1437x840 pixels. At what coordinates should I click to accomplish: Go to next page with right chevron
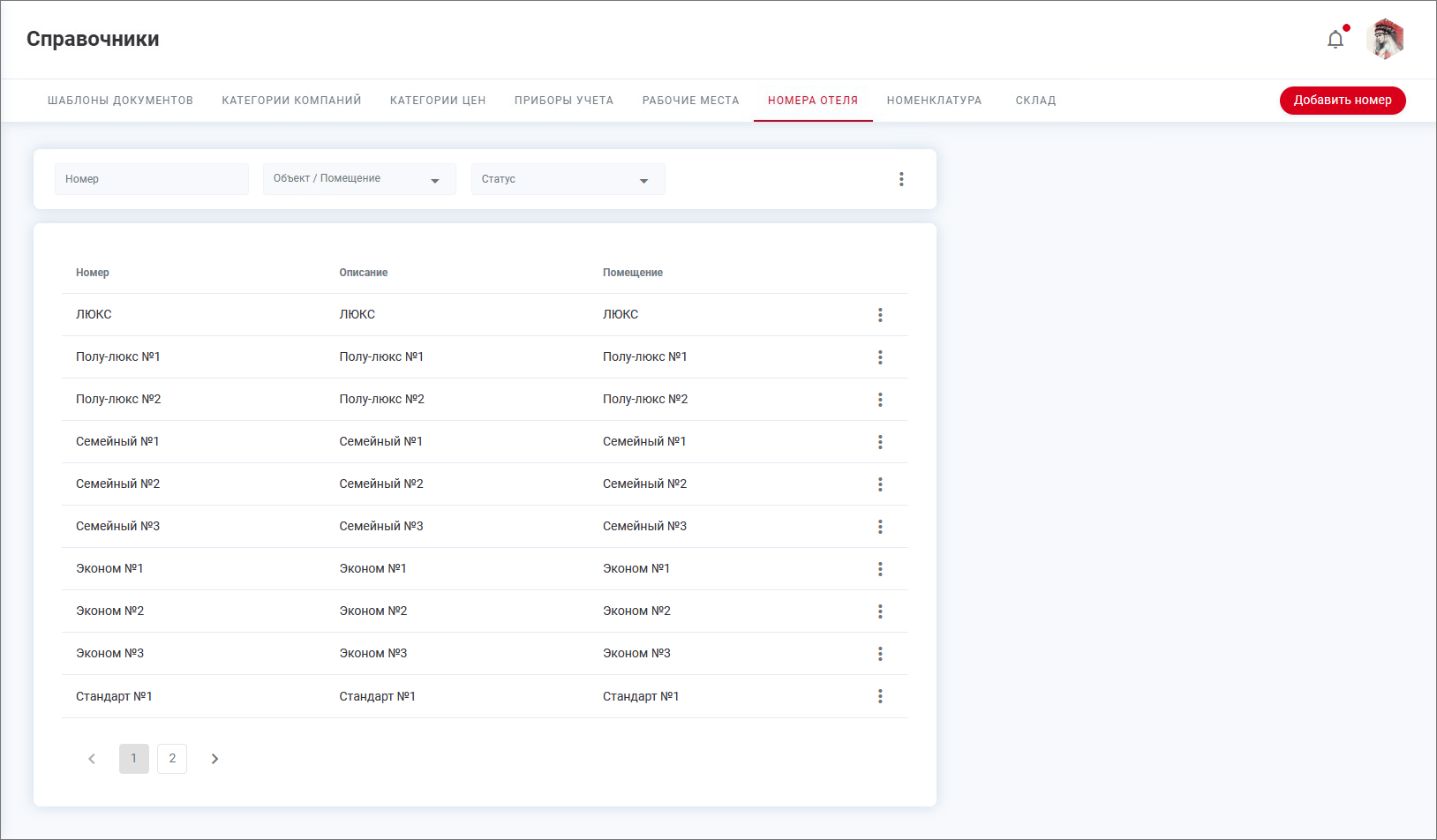click(x=214, y=759)
